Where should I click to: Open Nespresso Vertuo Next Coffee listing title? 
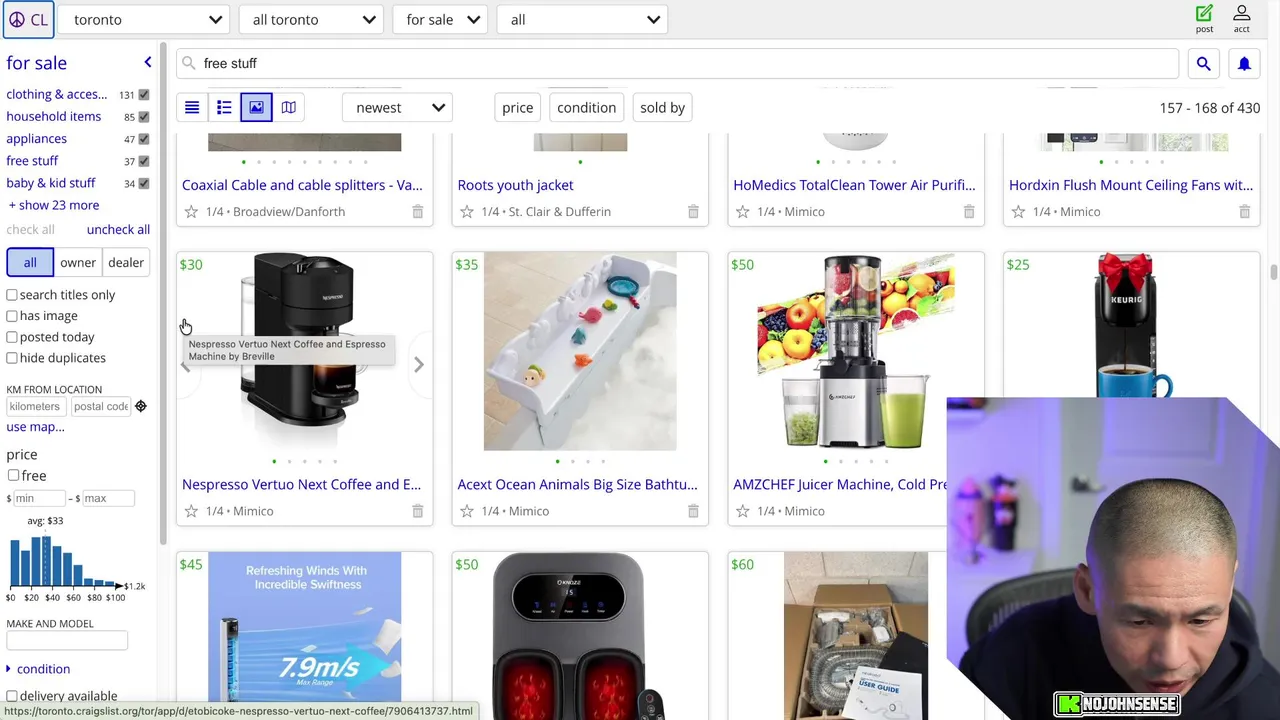point(301,484)
